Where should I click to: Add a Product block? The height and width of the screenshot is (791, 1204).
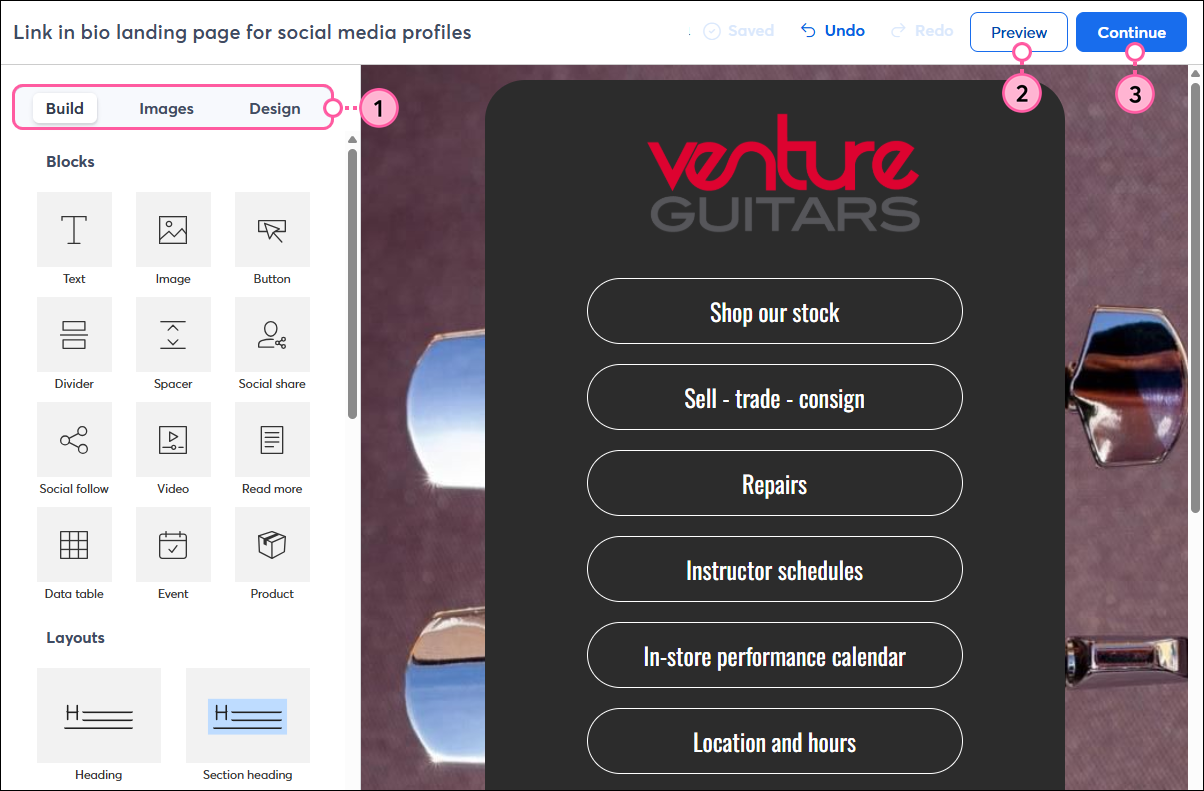point(272,545)
